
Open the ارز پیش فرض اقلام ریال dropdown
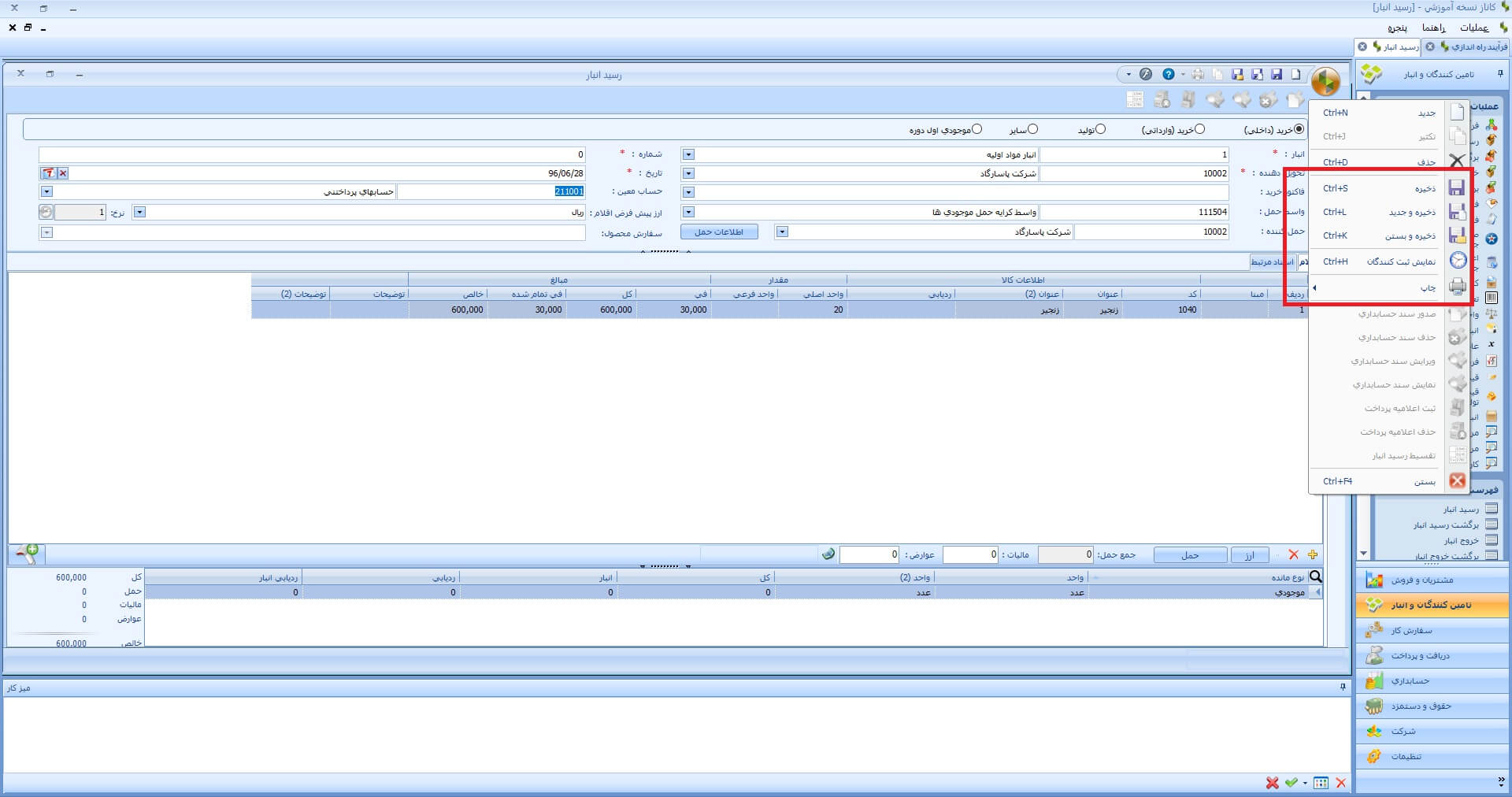tap(139, 213)
